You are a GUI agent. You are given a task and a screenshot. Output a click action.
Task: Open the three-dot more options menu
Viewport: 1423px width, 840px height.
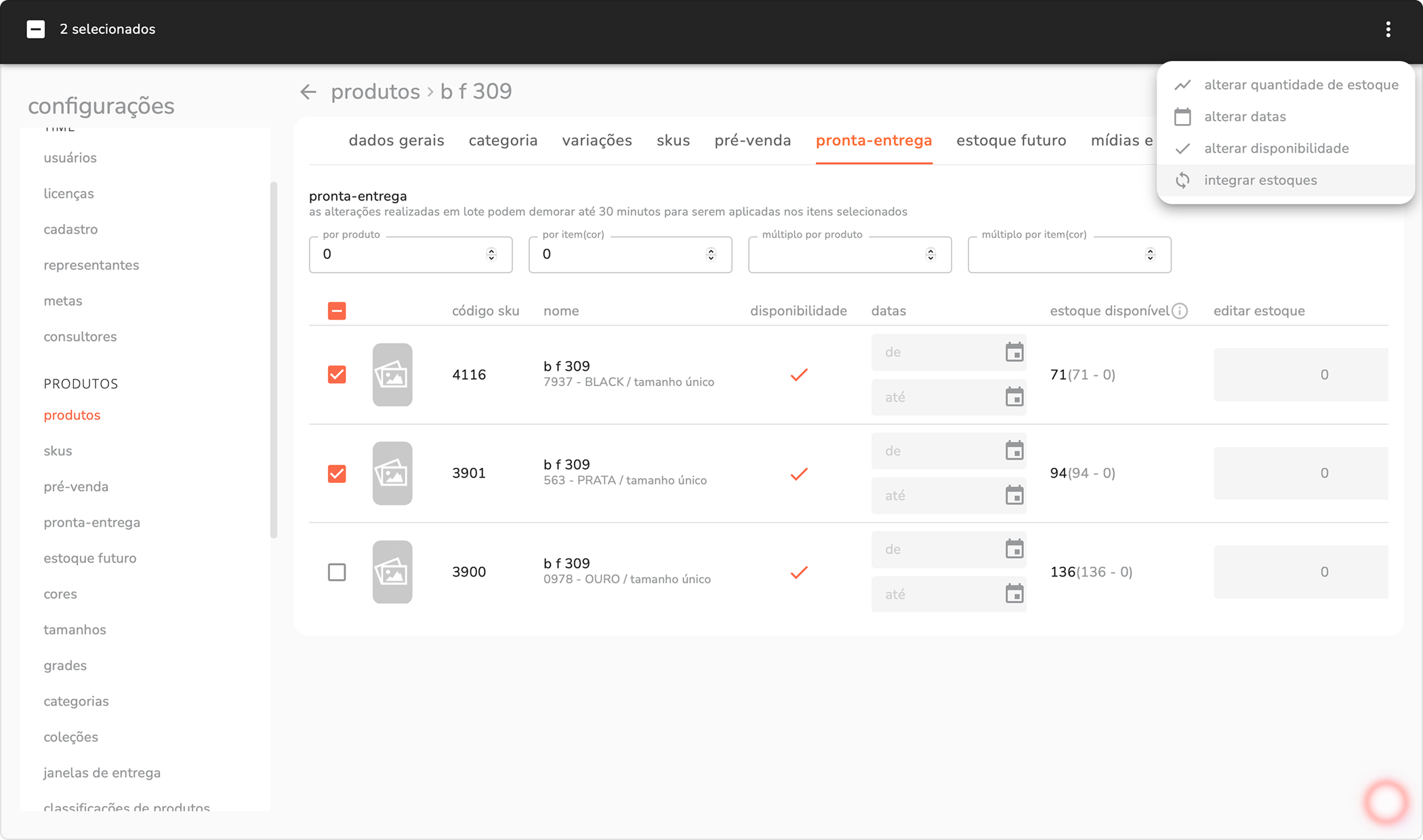pos(1388,29)
